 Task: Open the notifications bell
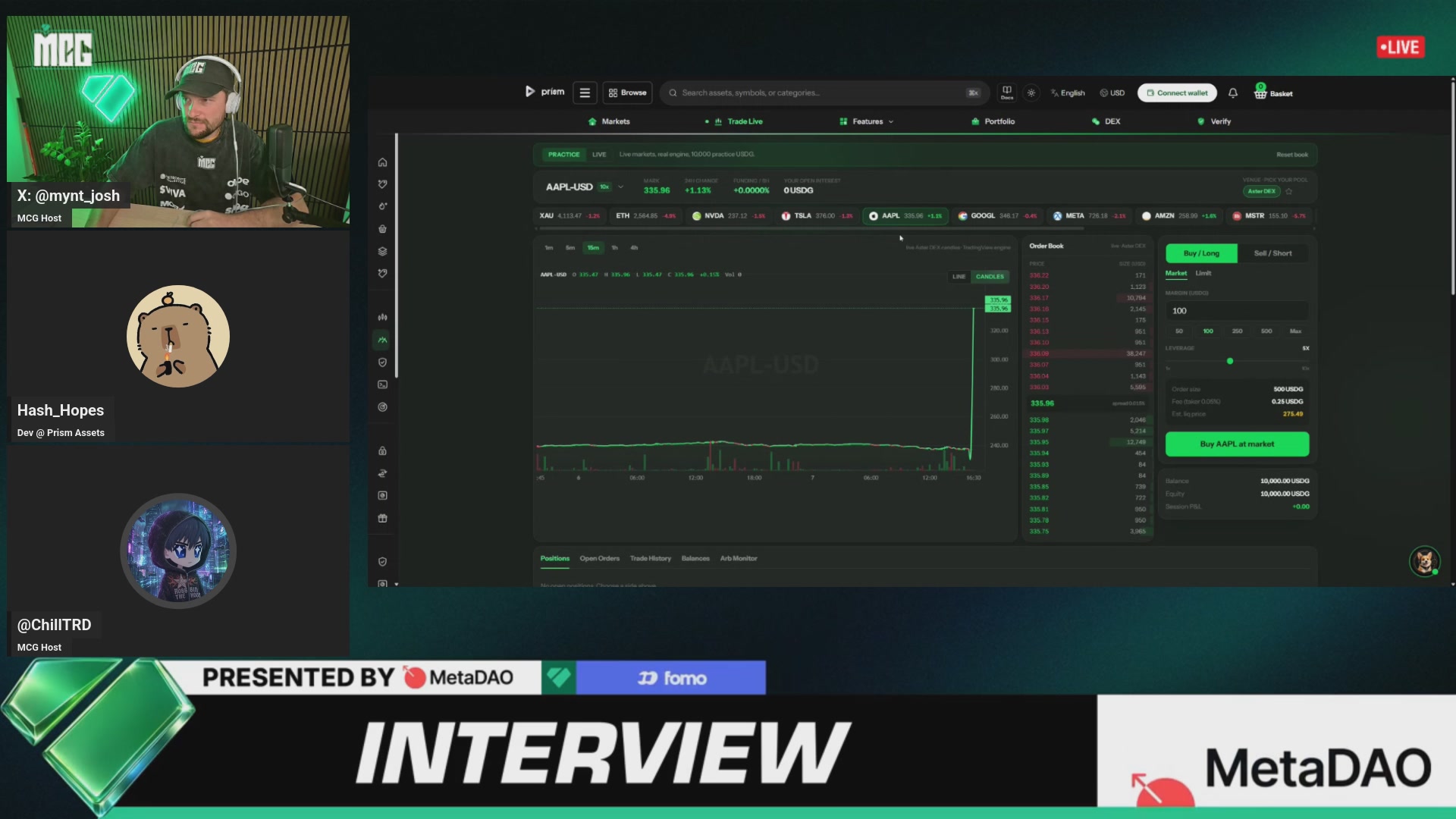(1233, 93)
